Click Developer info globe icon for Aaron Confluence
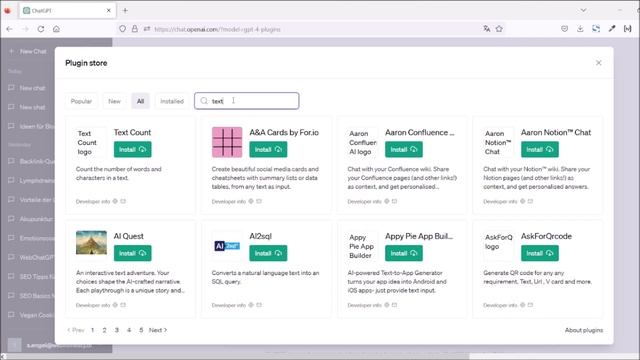 387,201
